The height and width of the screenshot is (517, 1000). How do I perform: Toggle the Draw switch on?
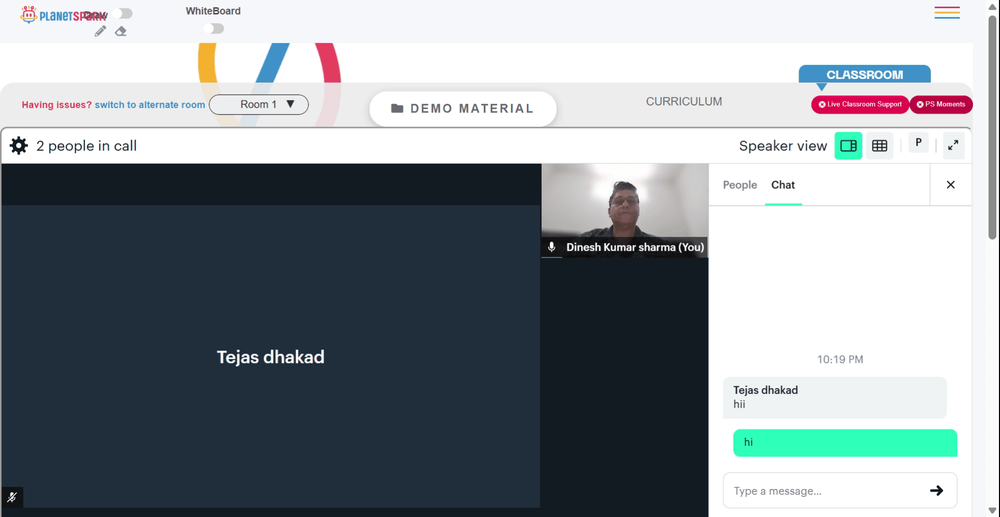pyautogui.click(x=122, y=13)
